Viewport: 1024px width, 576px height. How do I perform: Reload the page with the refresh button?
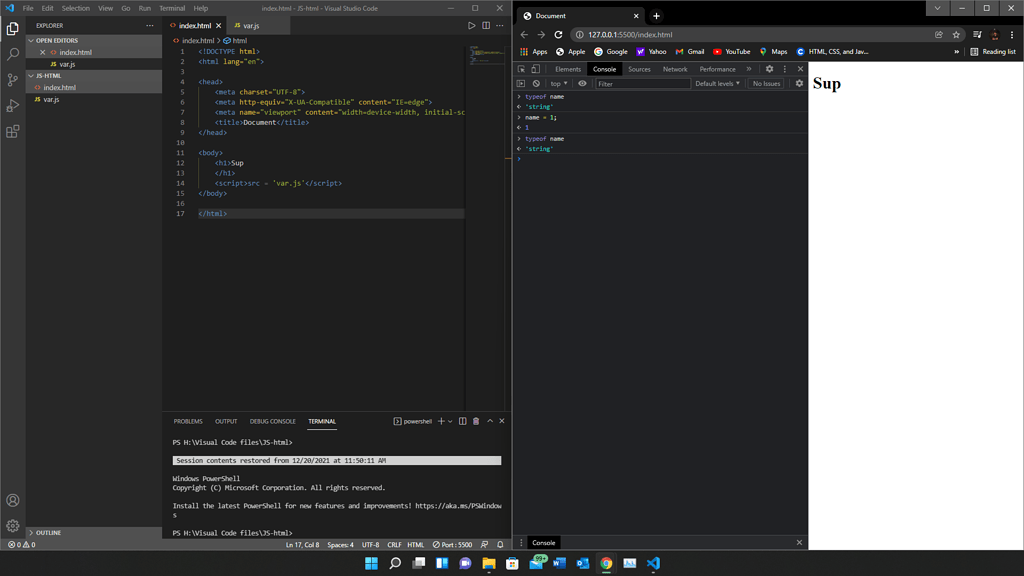coord(558,33)
